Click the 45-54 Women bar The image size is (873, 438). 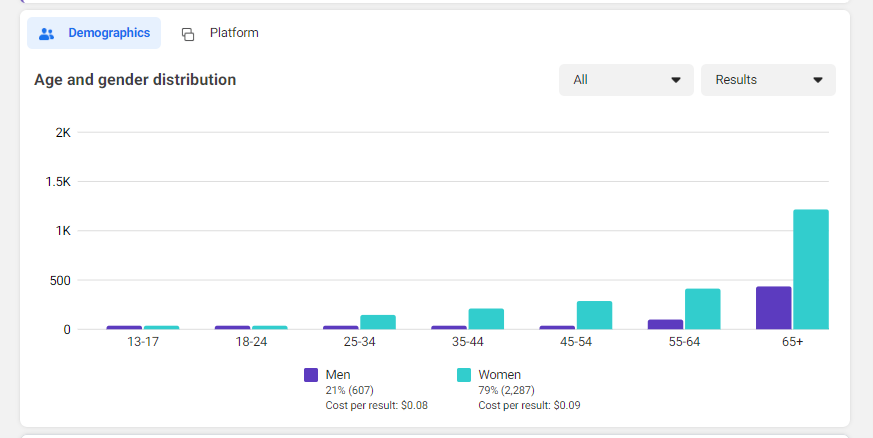(x=594, y=315)
